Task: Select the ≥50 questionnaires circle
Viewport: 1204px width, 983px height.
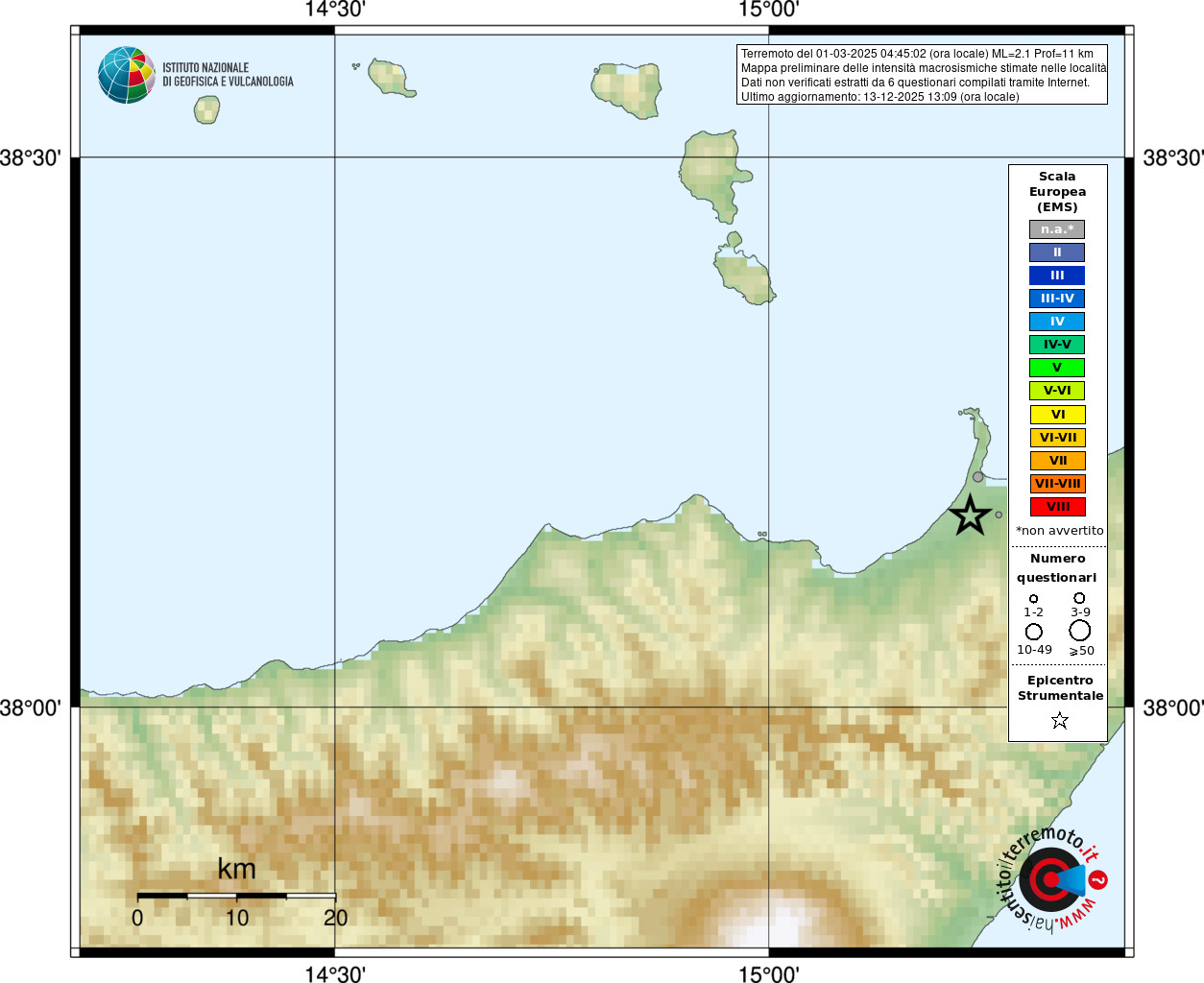Action: click(1080, 631)
